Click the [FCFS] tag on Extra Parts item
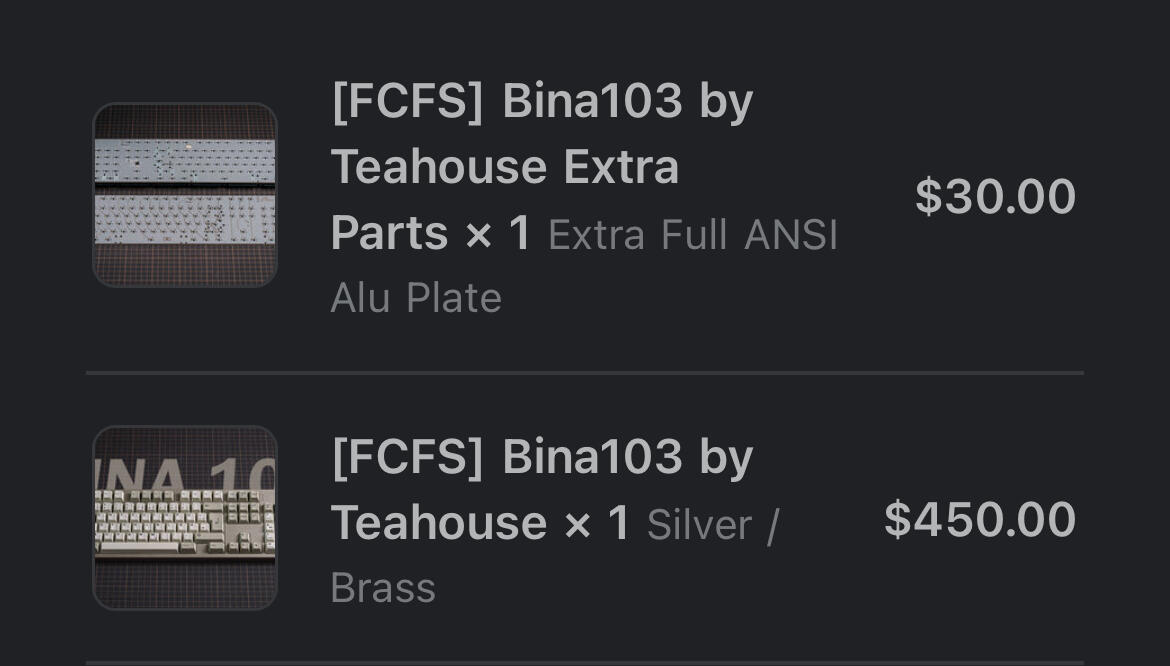 (x=407, y=101)
